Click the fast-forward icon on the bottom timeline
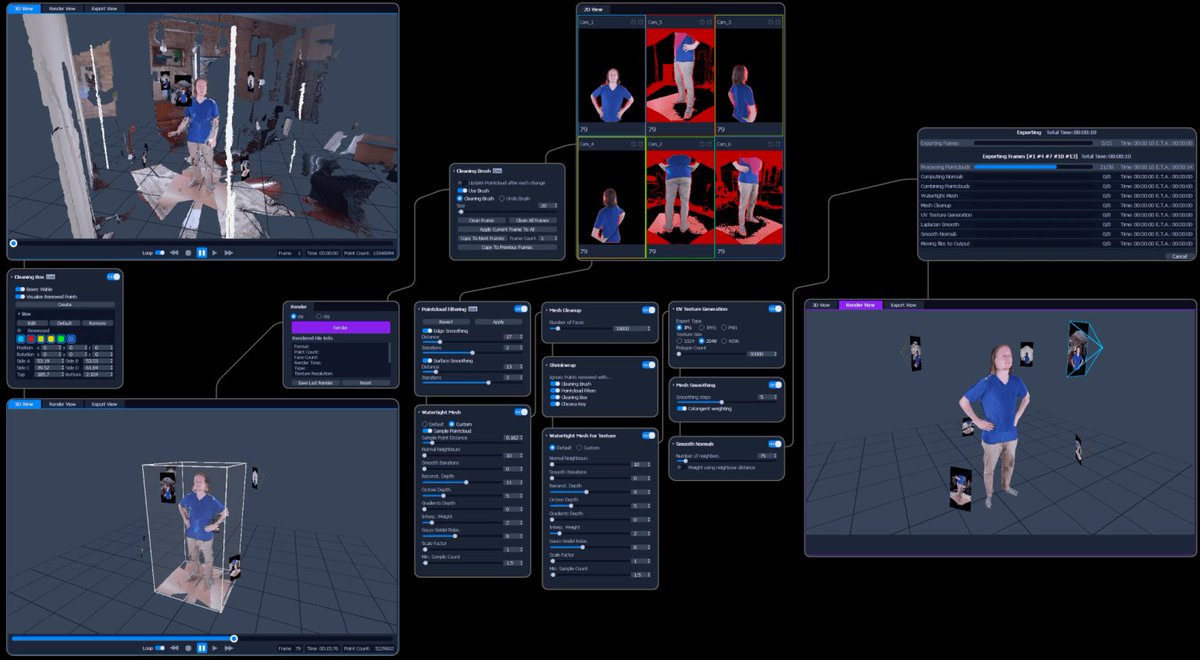This screenshot has height=660, width=1200. [228, 647]
